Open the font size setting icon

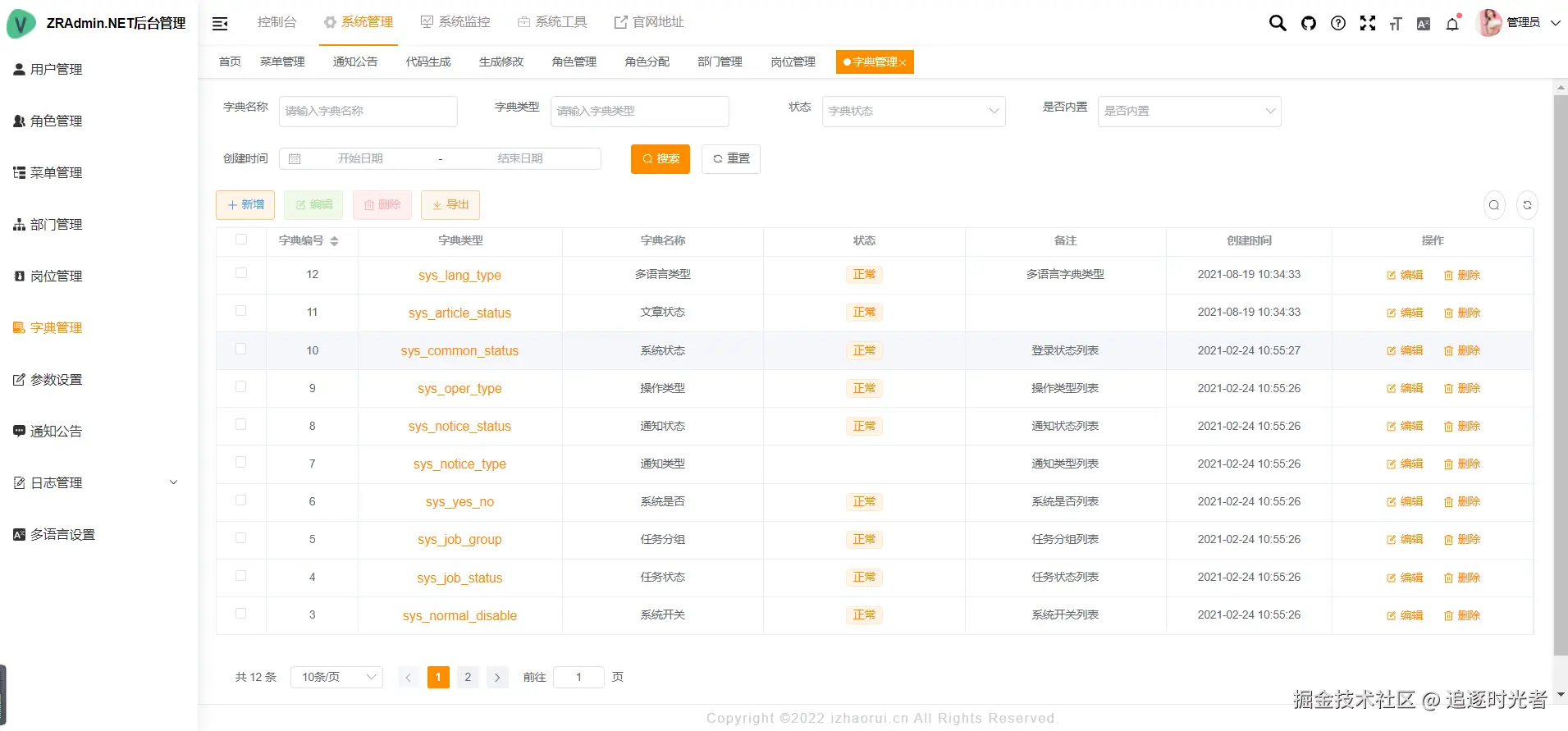pos(1396,24)
